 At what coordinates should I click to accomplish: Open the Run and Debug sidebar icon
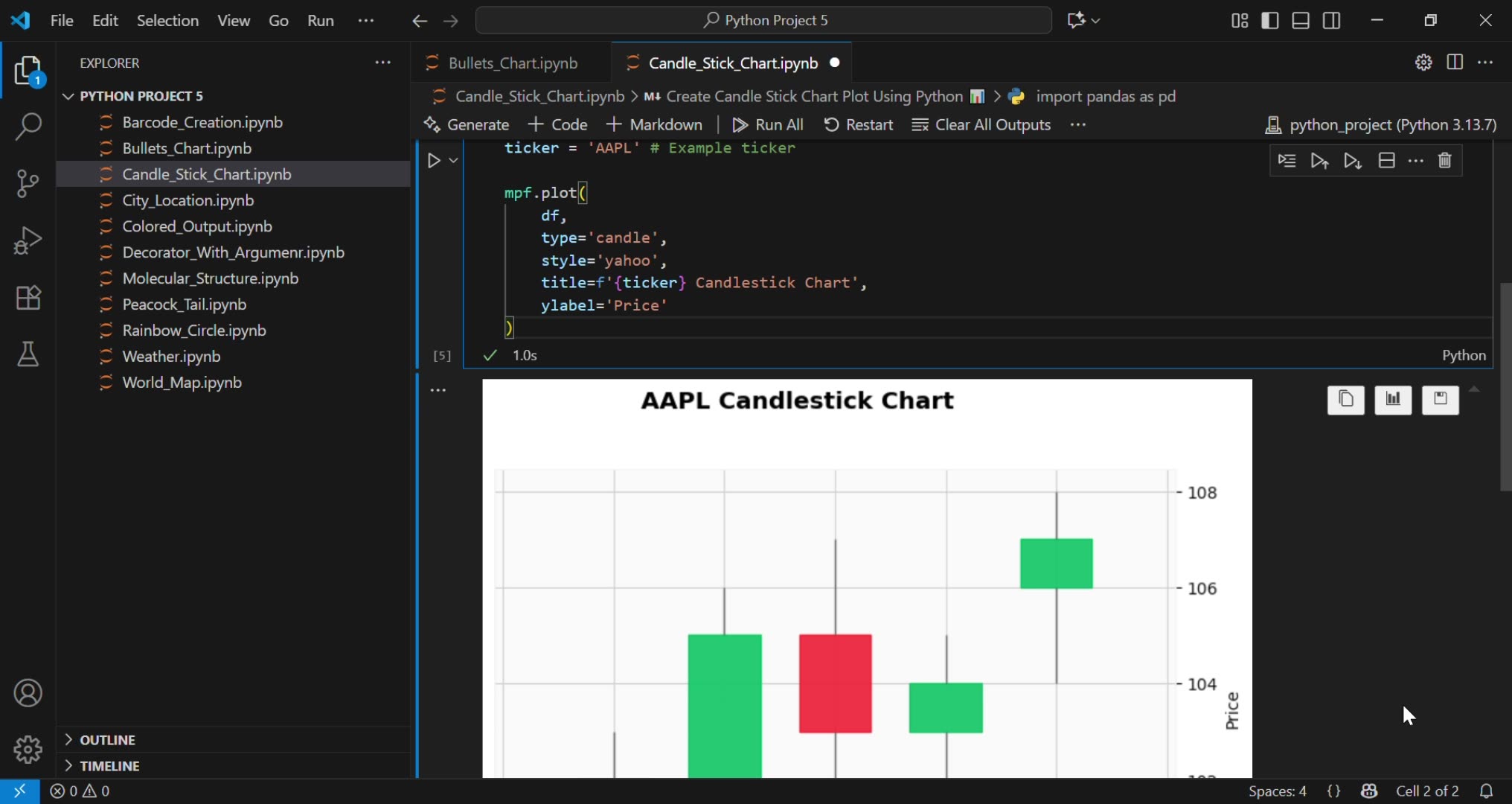coord(28,240)
